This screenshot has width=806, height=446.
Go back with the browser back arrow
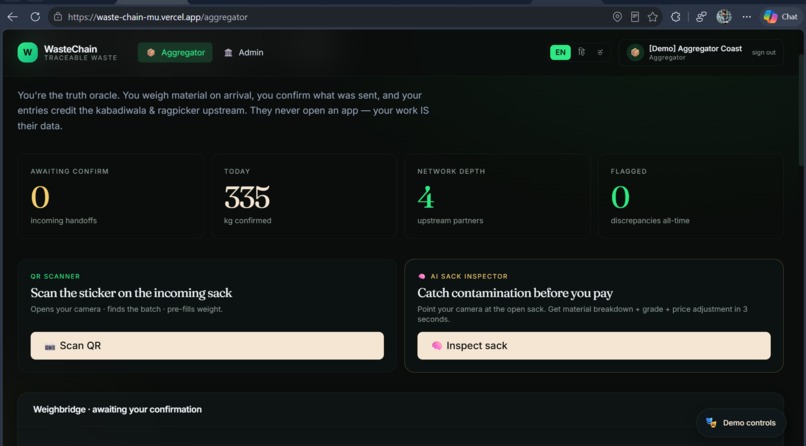coord(12,17)
